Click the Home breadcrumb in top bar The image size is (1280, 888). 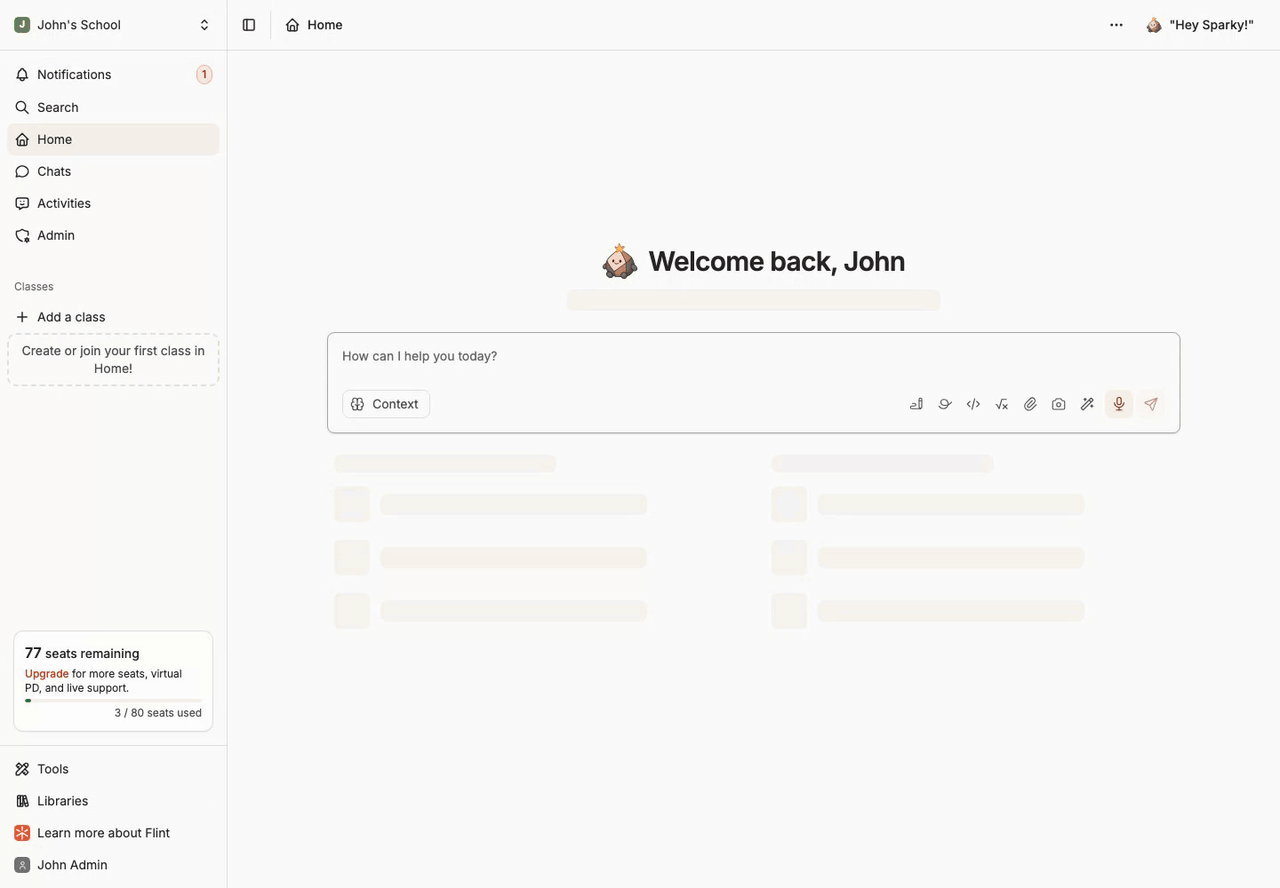click(314, 25)
